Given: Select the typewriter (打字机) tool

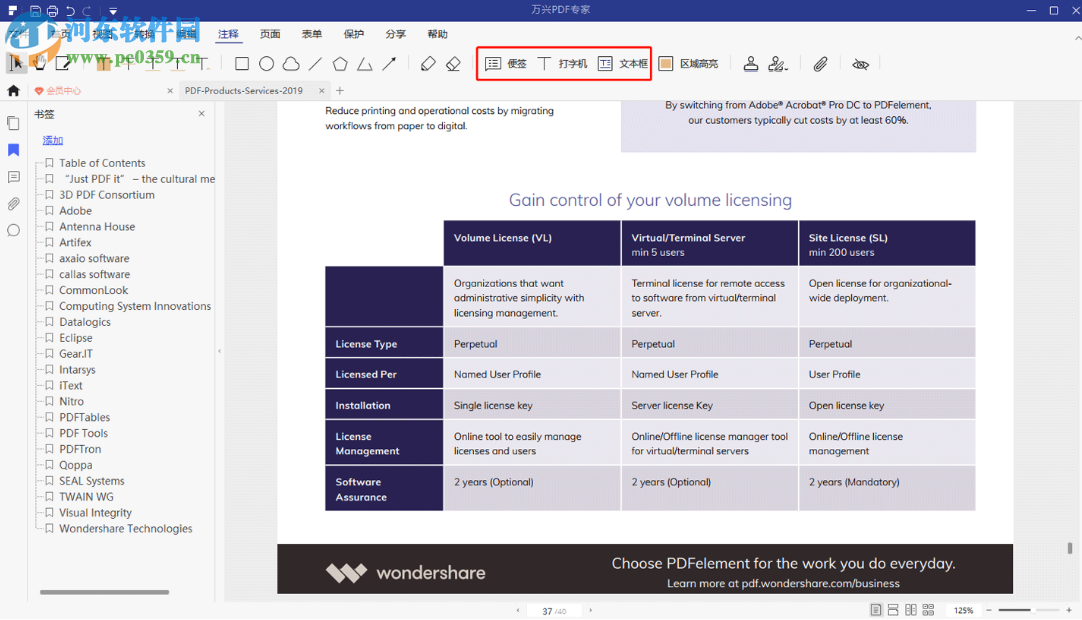Looking at the screenshot, I should [x=562, y=64].
